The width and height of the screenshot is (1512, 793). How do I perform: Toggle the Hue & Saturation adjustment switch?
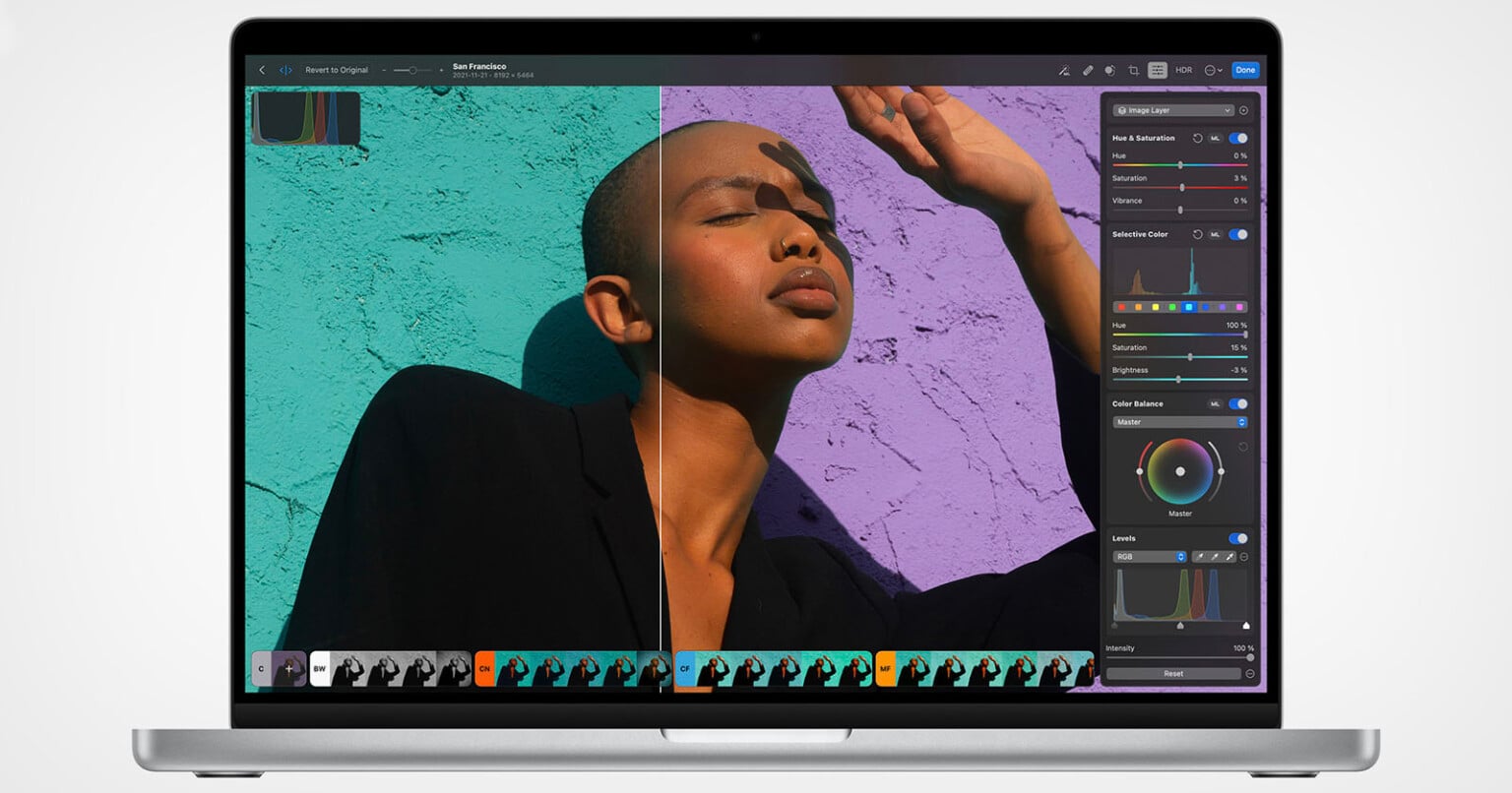click(x=1236, y=138)
